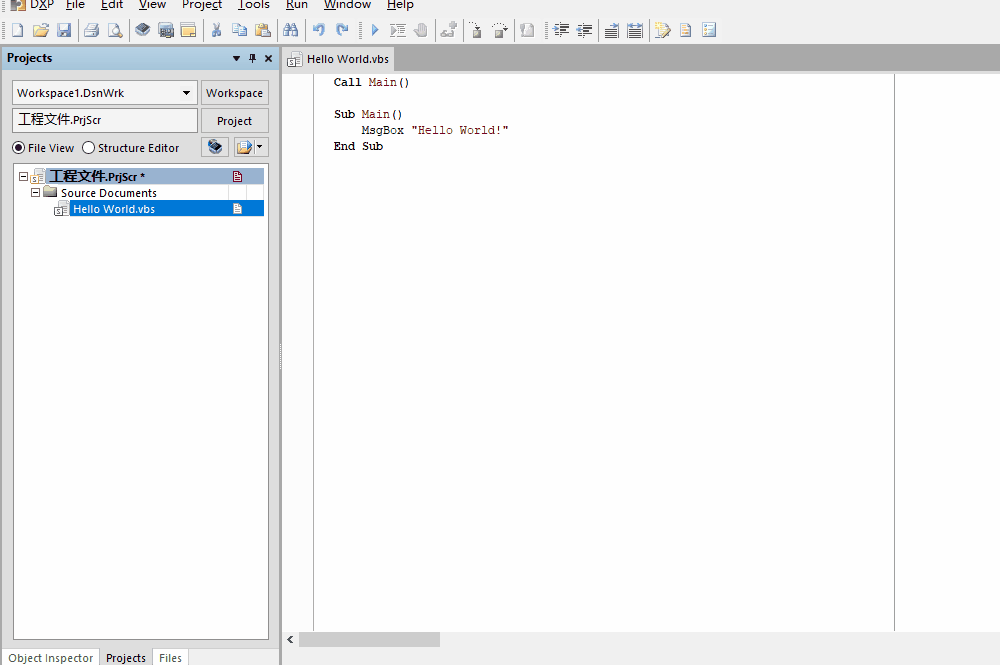The width and height of the screenshot is (1000, 665).
Task: Open folder icon in the main toolbar
Action: [40, 30]
